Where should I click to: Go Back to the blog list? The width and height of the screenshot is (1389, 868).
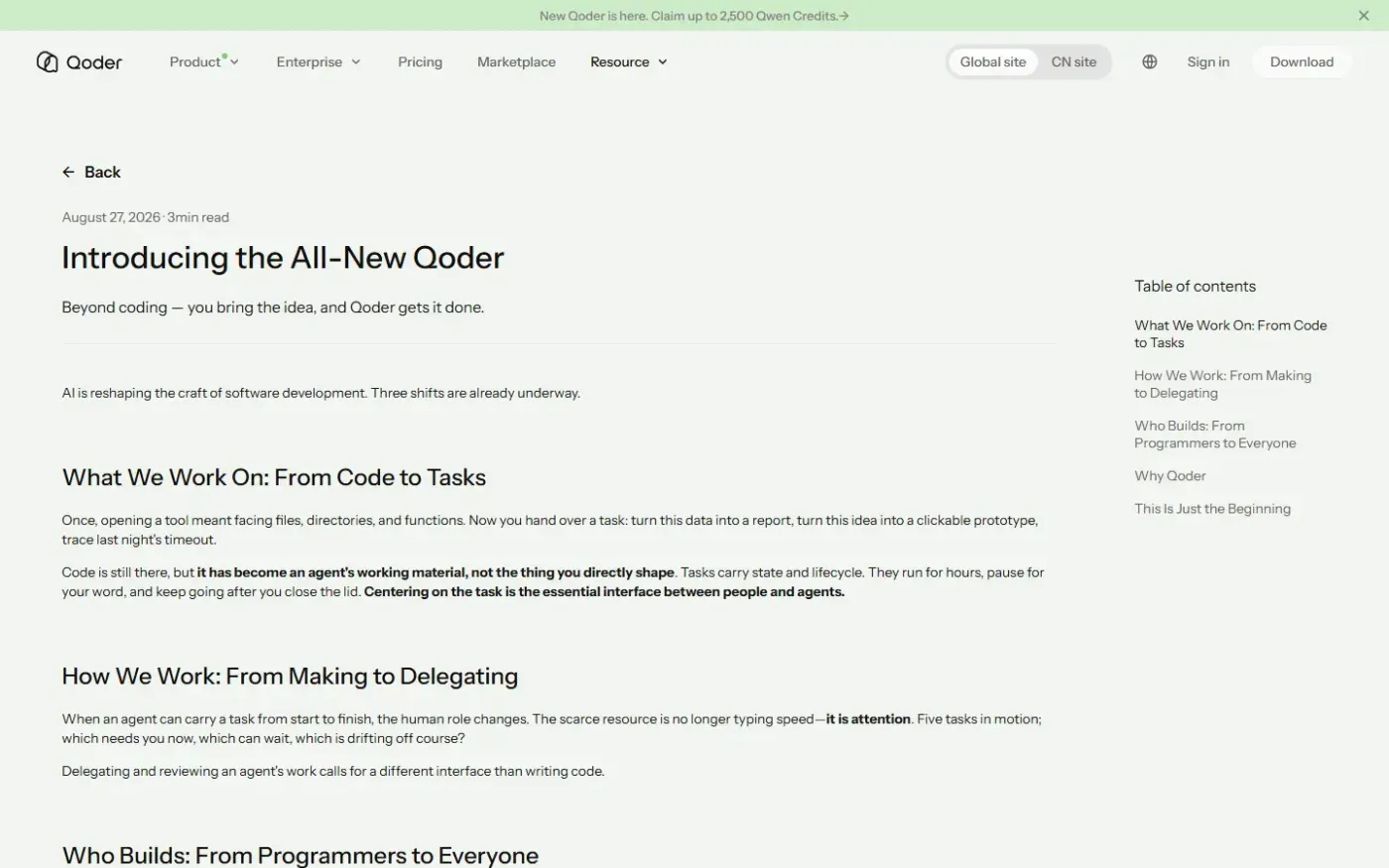[x=91, y=173]
